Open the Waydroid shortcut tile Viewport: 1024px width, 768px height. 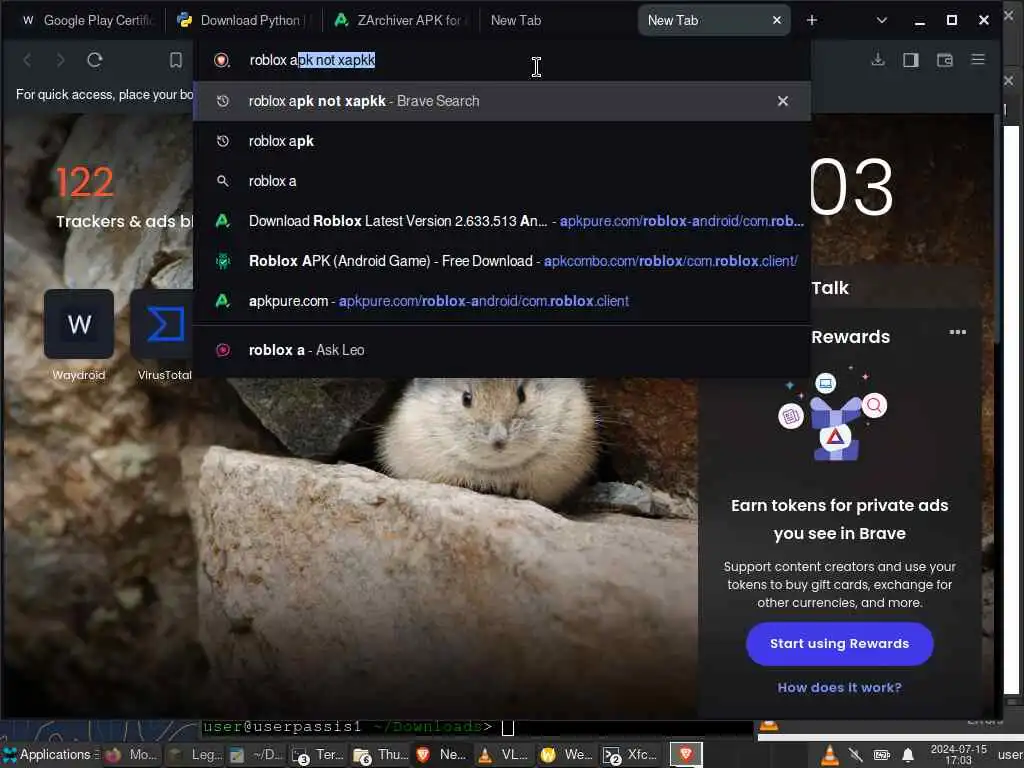[x=79, y=336]
